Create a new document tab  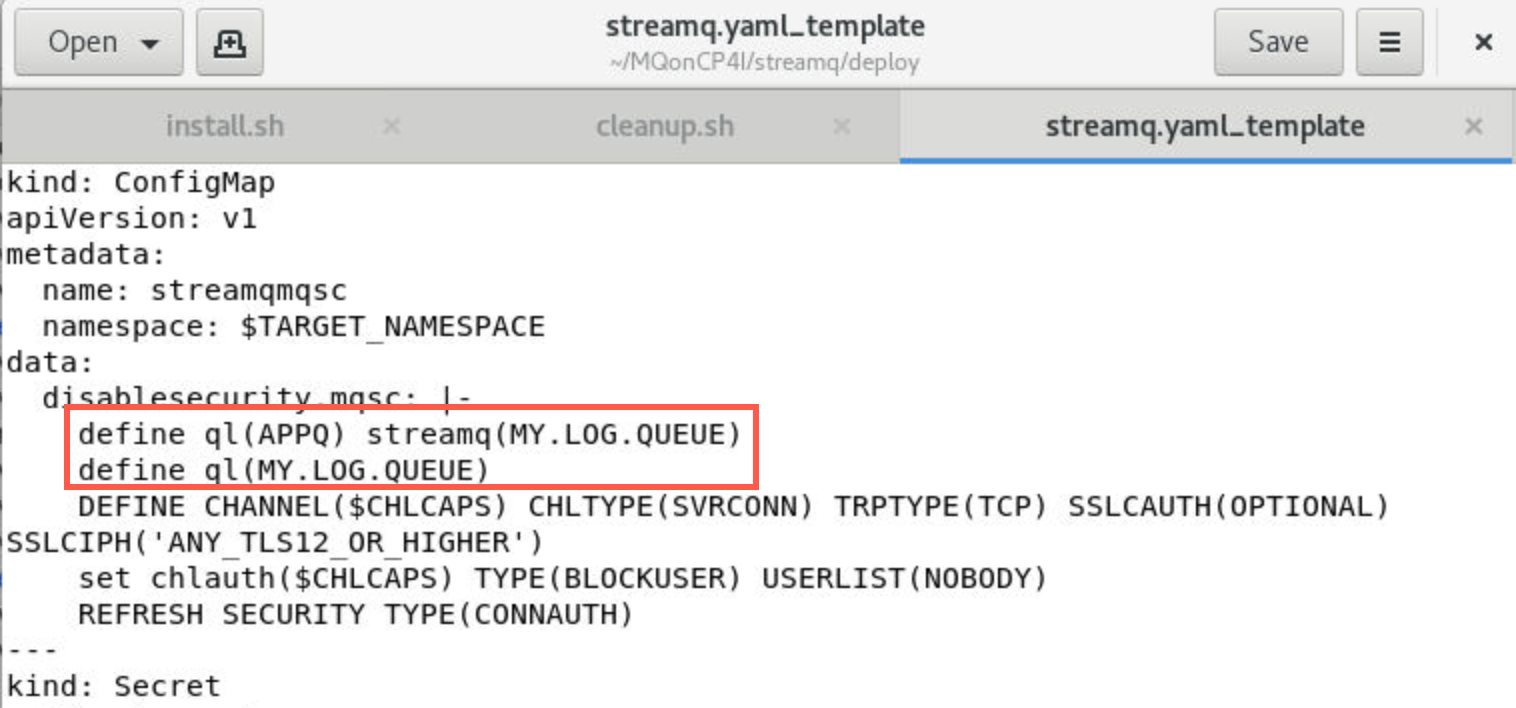pyautogui.click(x=230, y=43)
